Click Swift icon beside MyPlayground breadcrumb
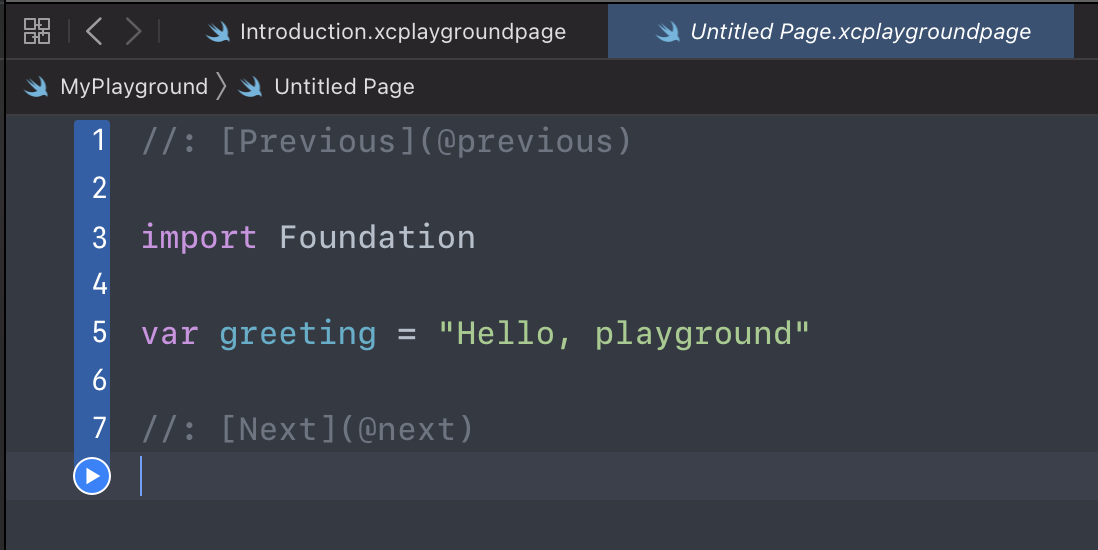 click(x=37, y=87)
